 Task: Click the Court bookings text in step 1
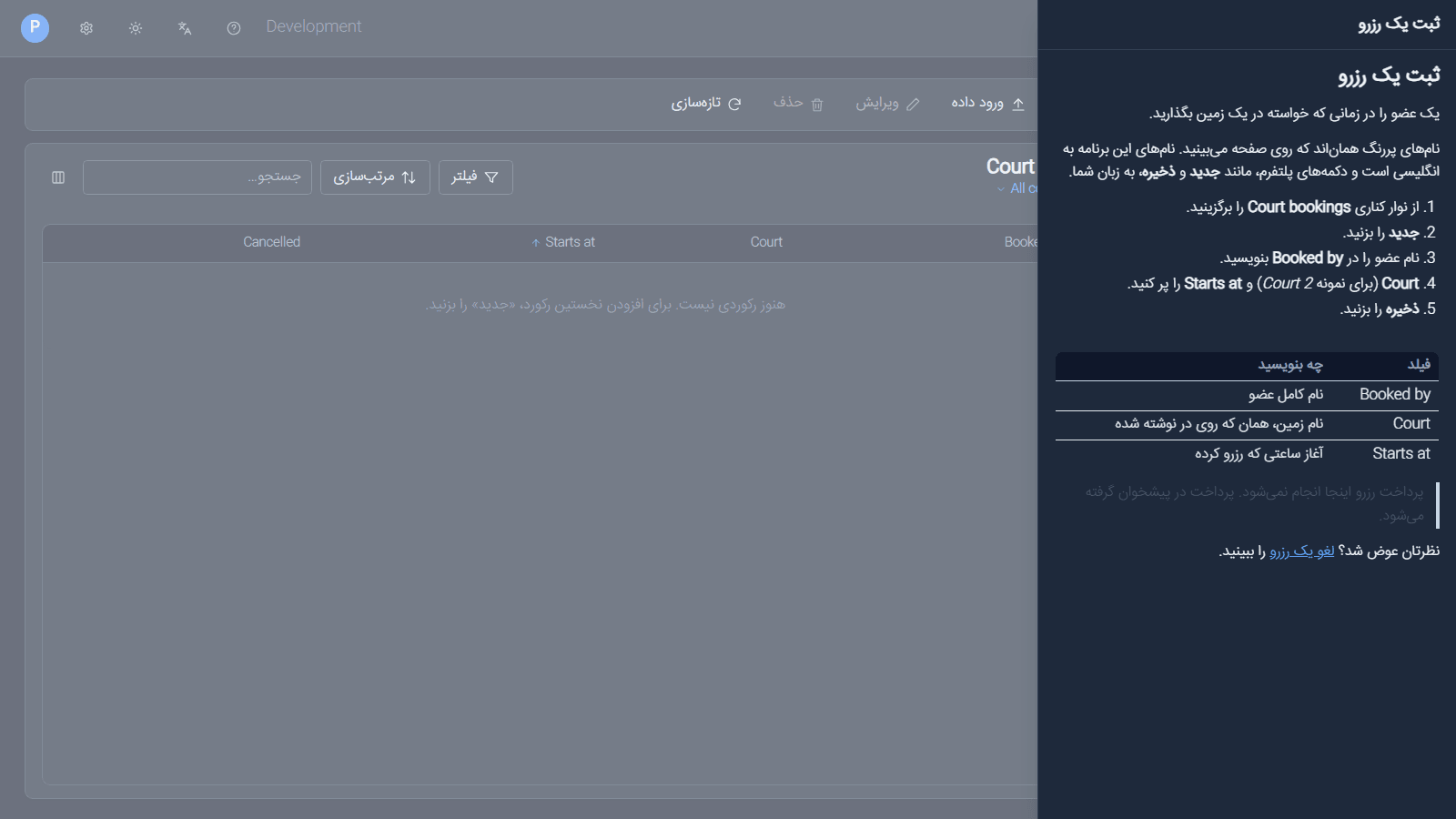pyautogui.click(x=1299, y=207)
